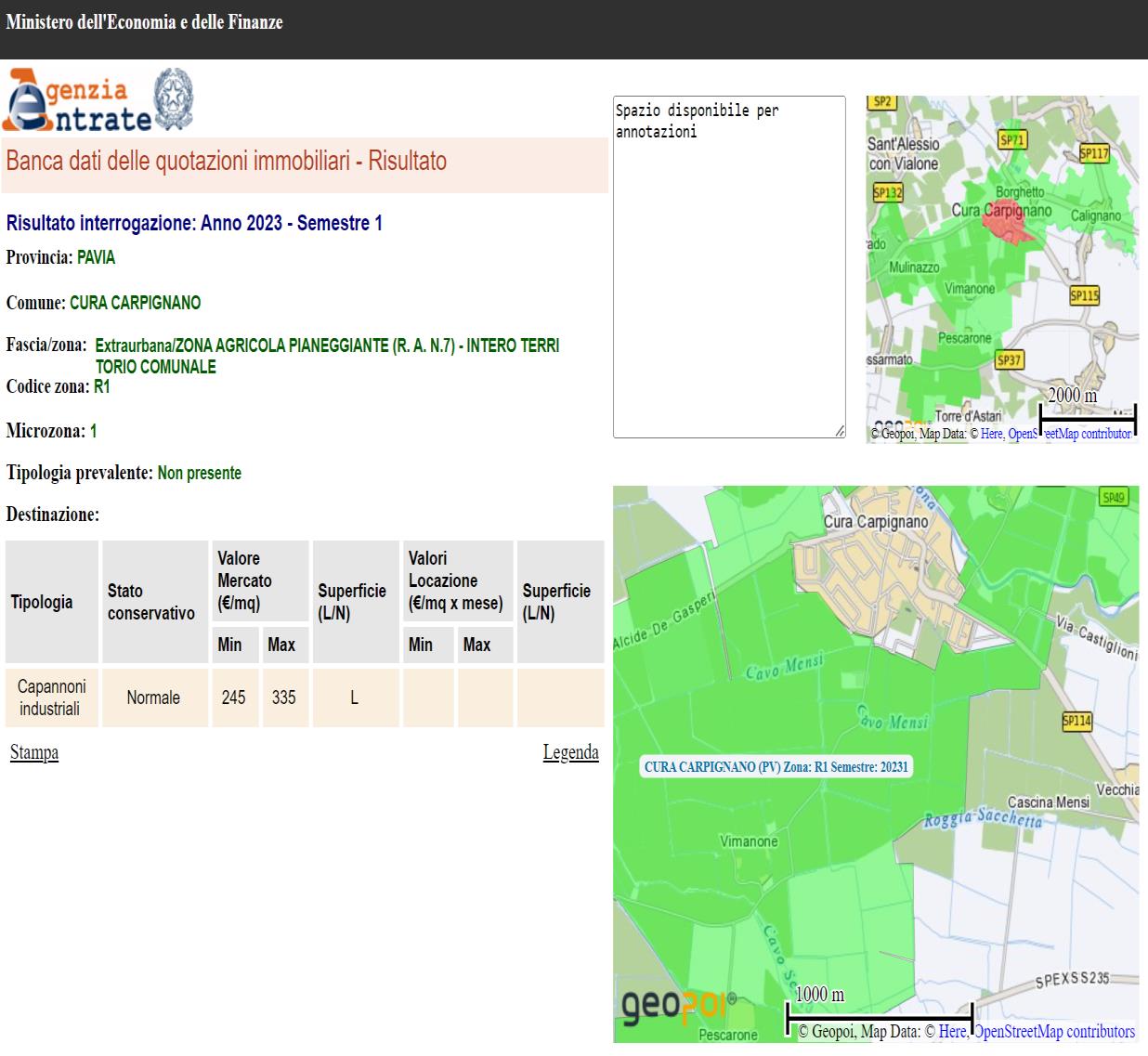The image size is (1148, 1056).
Task: Select the SP71 road sign in overview map
Action: (1011, 140)
